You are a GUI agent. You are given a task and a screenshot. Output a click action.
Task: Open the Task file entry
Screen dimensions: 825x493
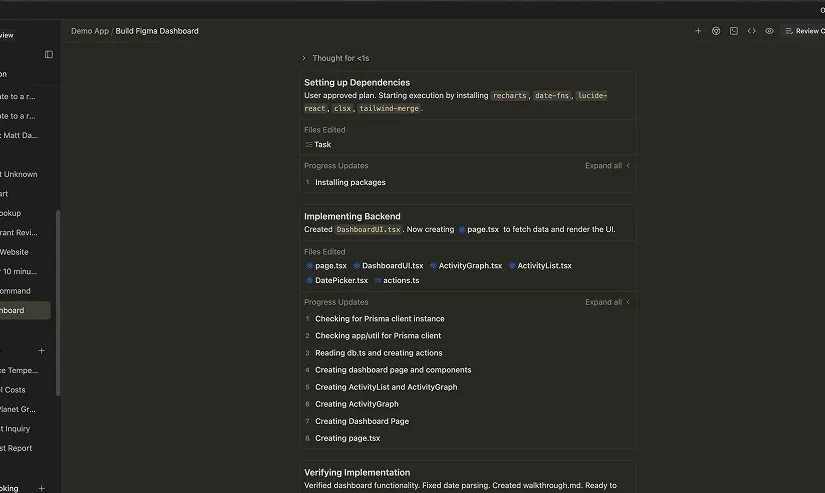point(318,145)
